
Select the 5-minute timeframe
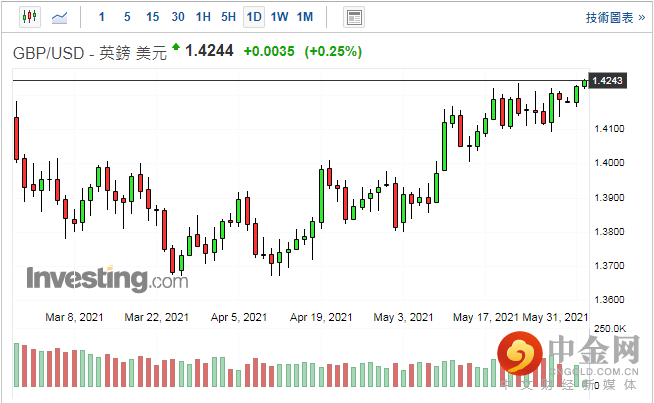pyautogui.click(x=126, y=17)
